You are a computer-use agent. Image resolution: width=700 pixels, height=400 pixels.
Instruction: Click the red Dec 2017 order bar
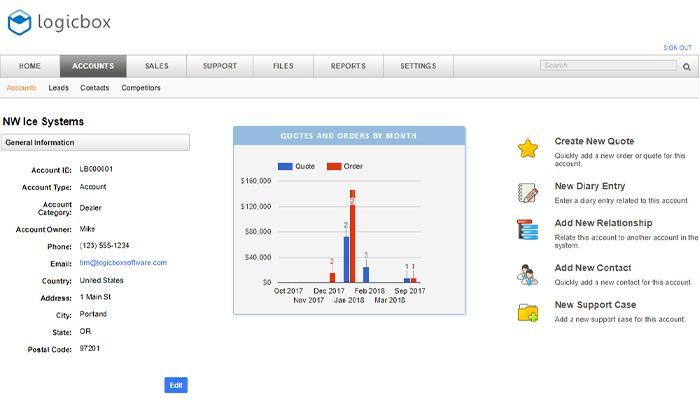pos(332,278)
